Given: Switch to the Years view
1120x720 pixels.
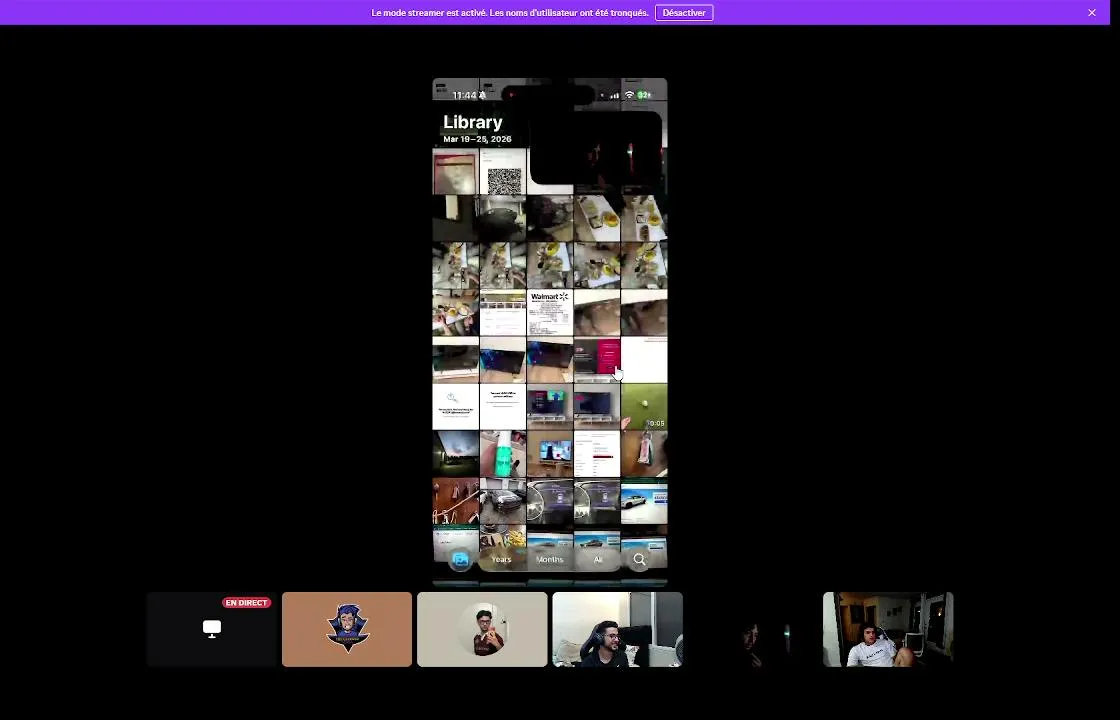Looking at the screenshot, I should point(501,560).
